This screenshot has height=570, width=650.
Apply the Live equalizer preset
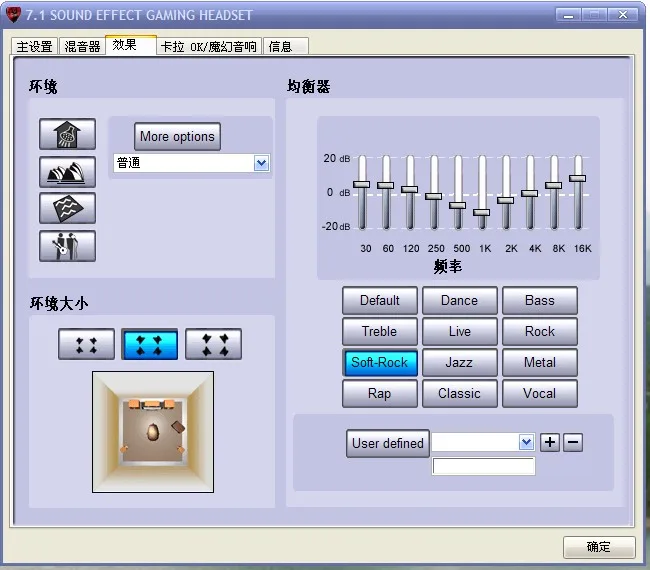tap(459, 331)
